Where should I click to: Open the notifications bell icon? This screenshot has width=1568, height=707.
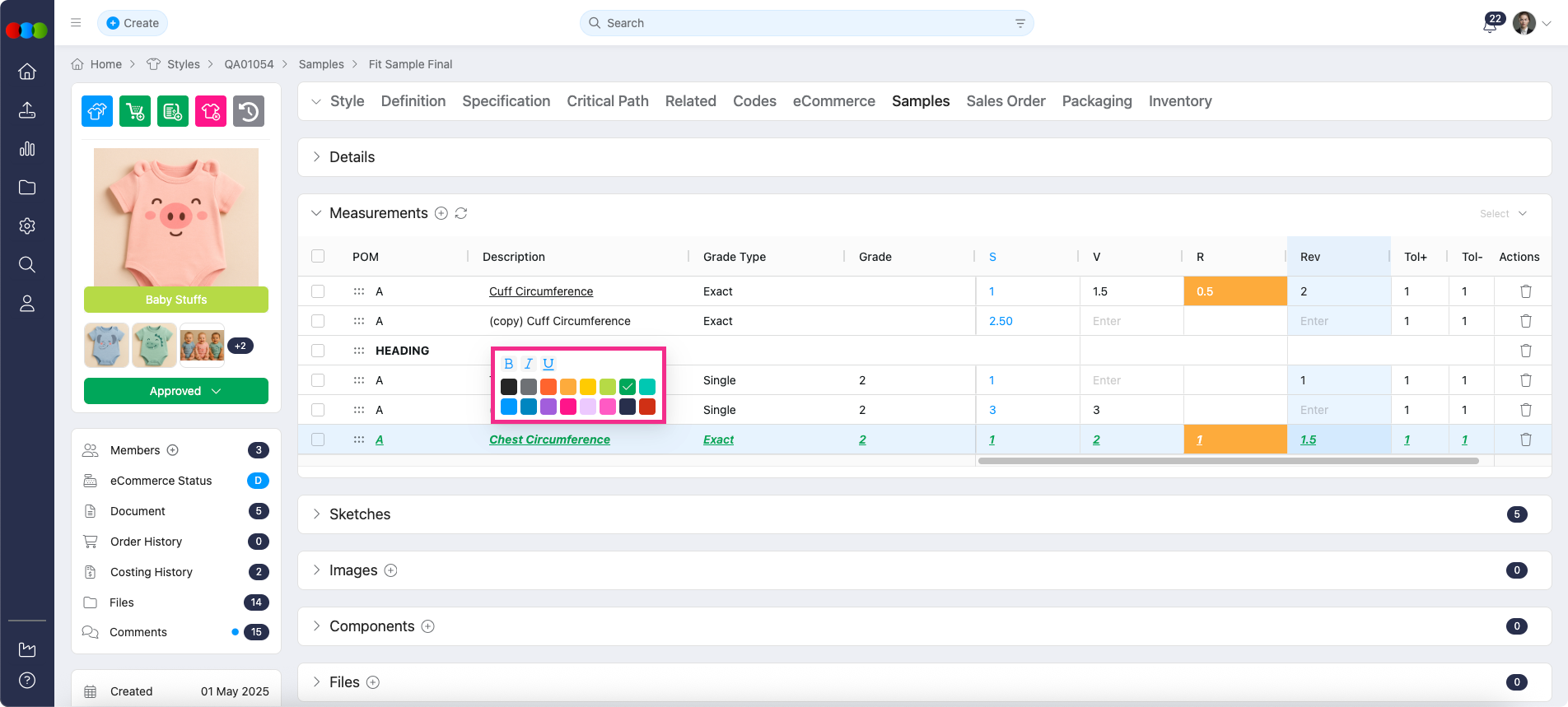(1489, 25)
